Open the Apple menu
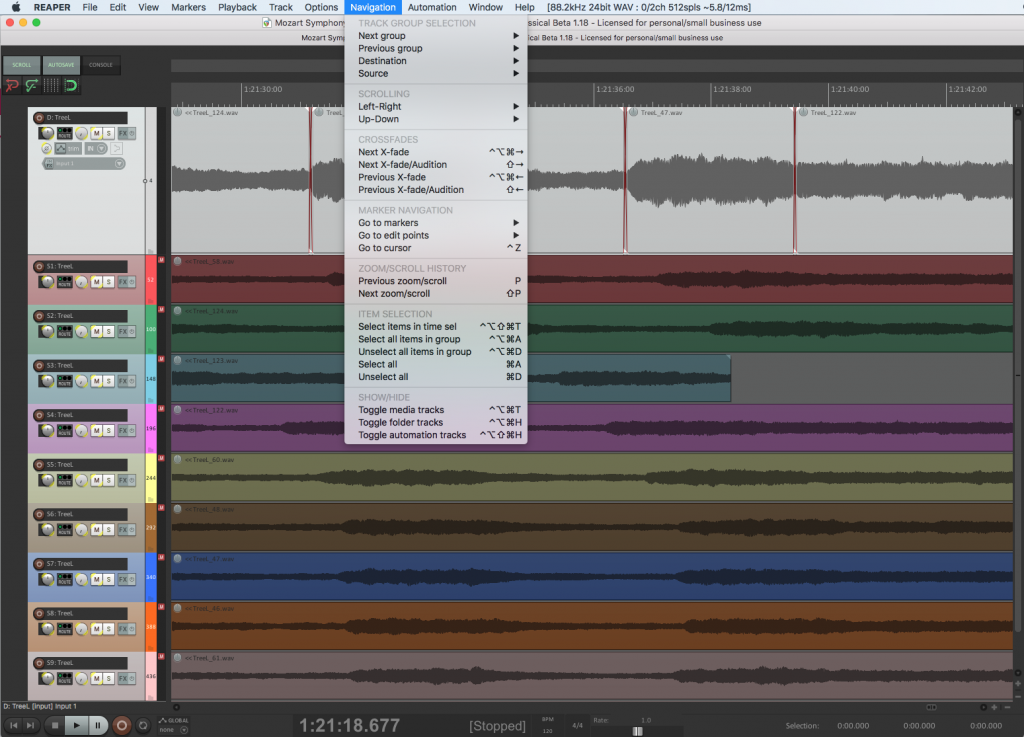The width and height of the screenshot is (1024, 737). [16, 7]
